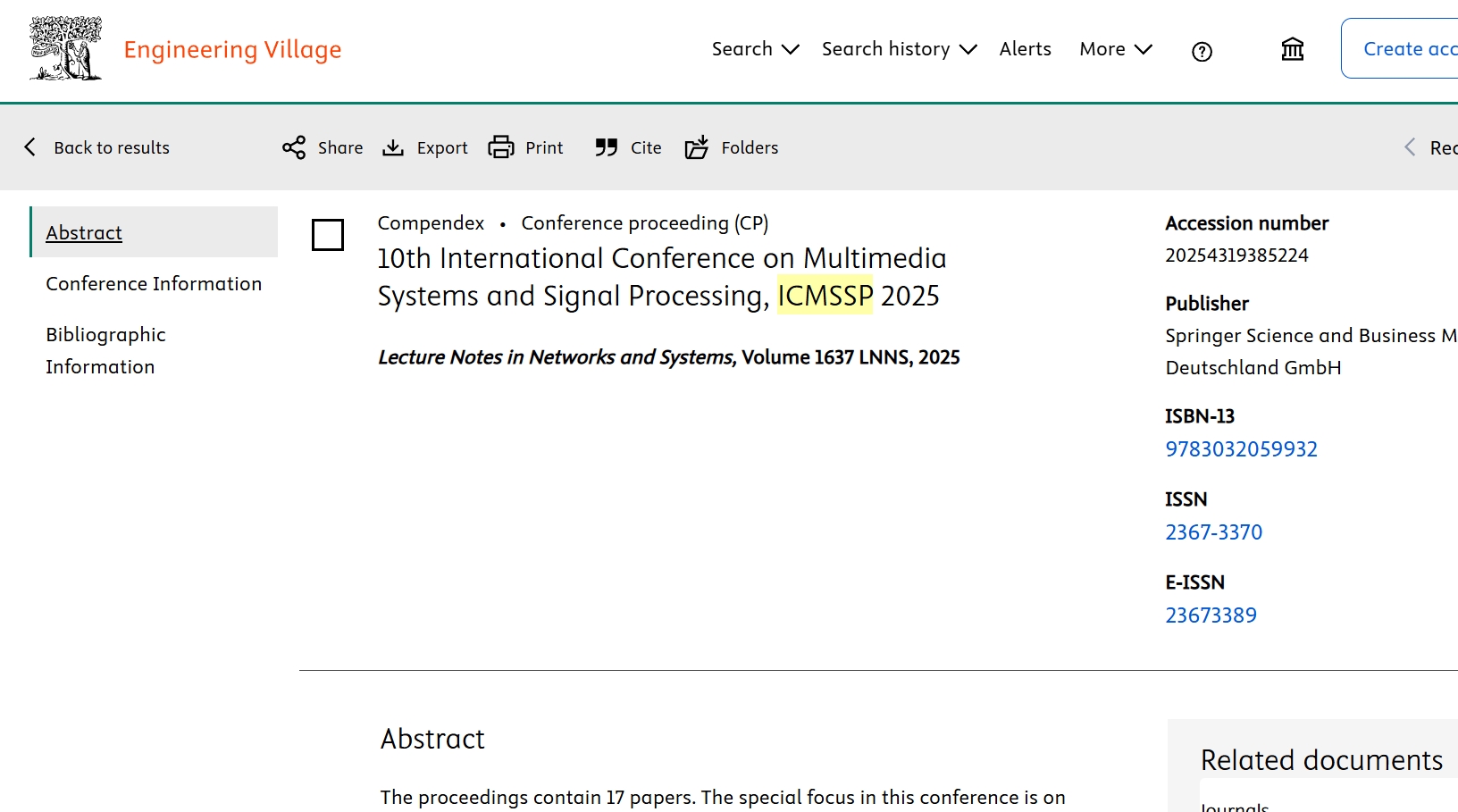Click the Share icon in toolbar
This screenshot has width=1458, height=812.
point(294,147)
